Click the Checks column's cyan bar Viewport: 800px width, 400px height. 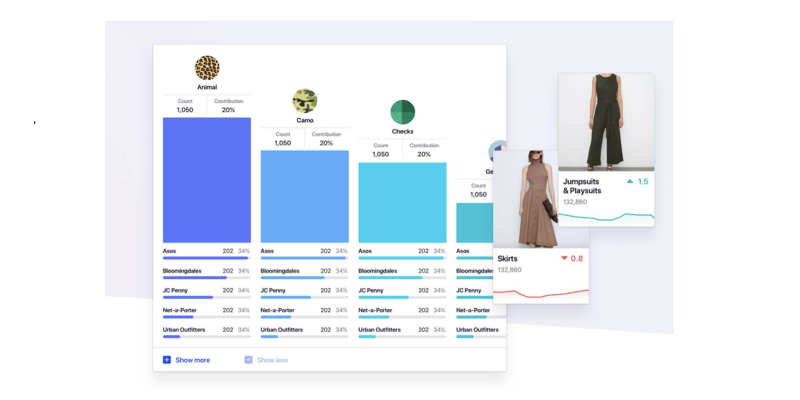tap(403, 203)
